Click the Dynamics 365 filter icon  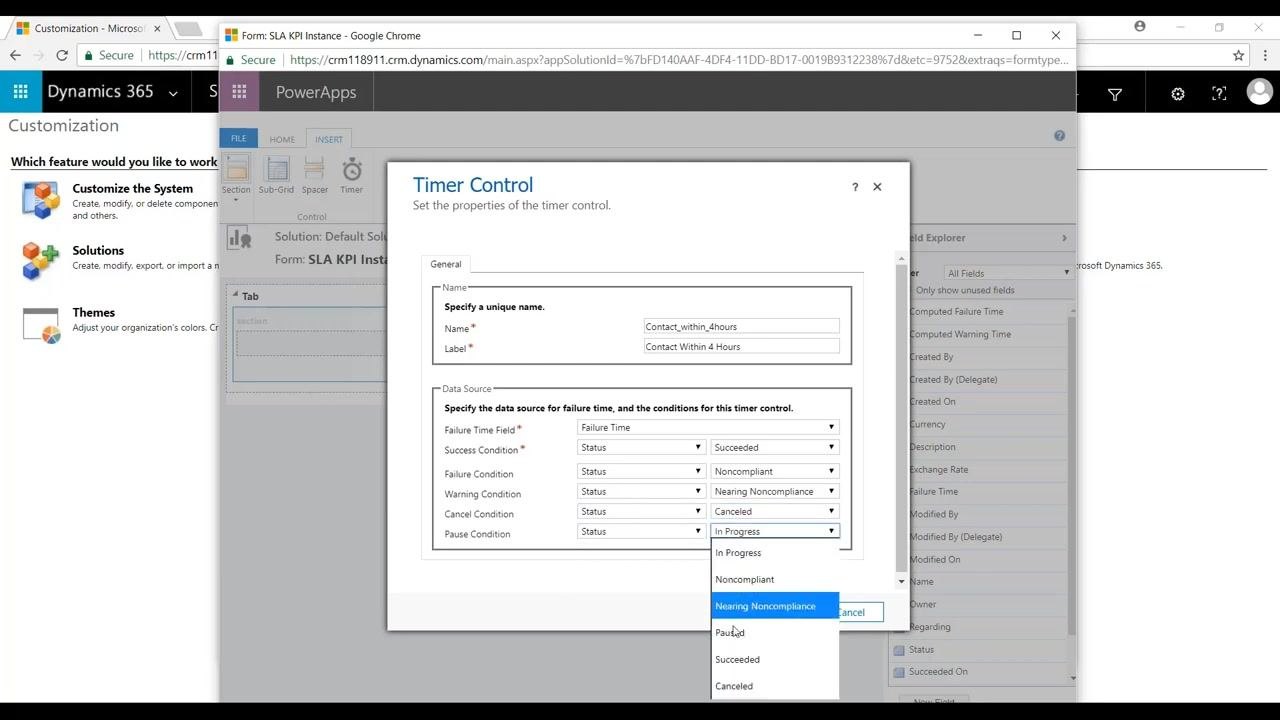point(1115,94)
